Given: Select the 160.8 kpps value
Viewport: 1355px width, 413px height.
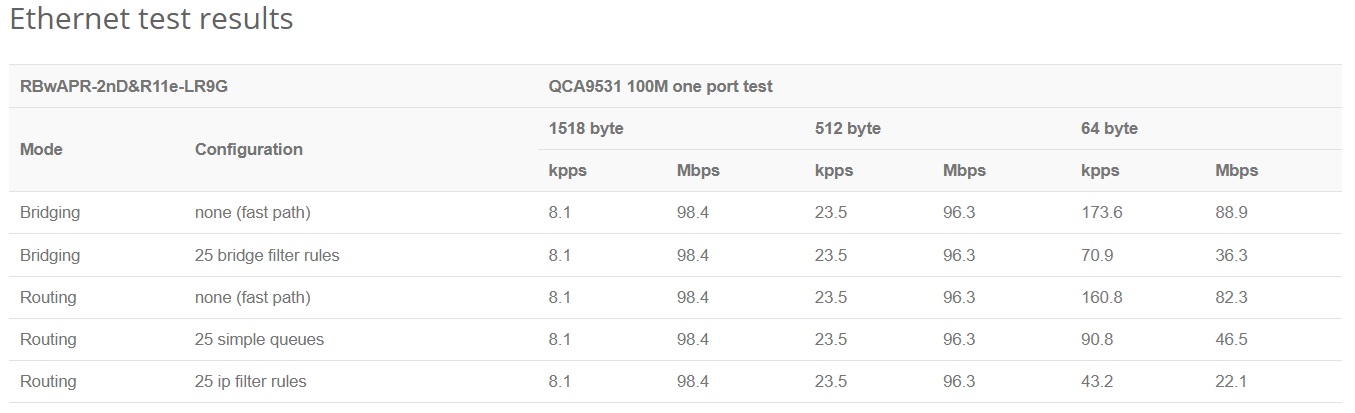Looking at the screenshot, I should tap(1101, 297).
